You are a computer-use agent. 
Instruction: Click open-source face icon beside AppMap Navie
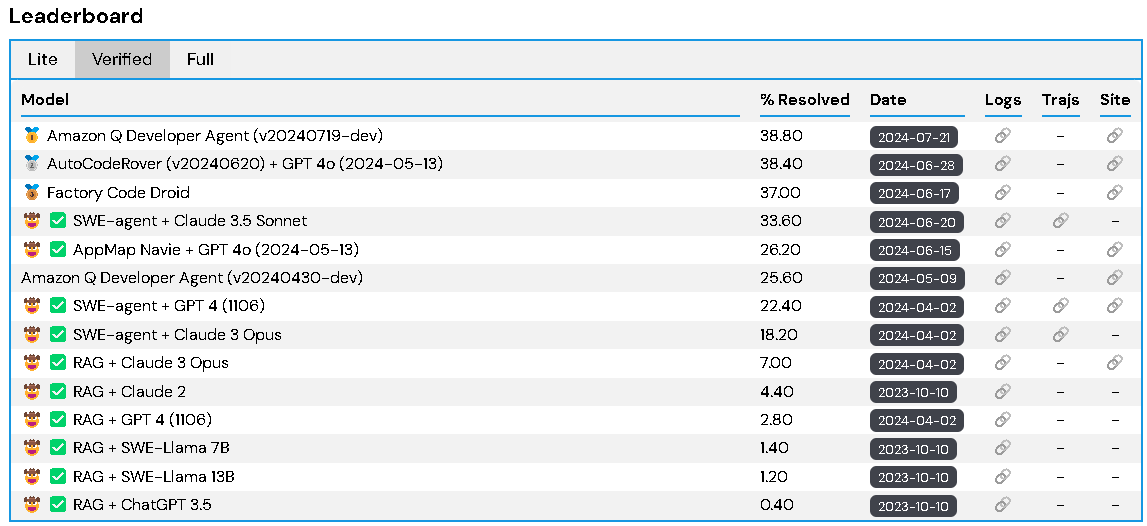tap(31, 249)
